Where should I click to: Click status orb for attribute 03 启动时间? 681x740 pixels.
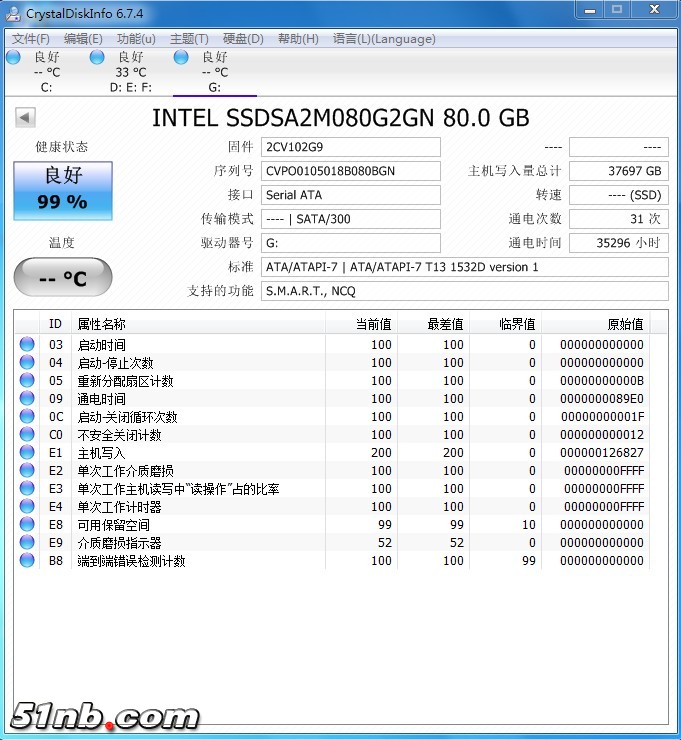(x=26, y=345)
